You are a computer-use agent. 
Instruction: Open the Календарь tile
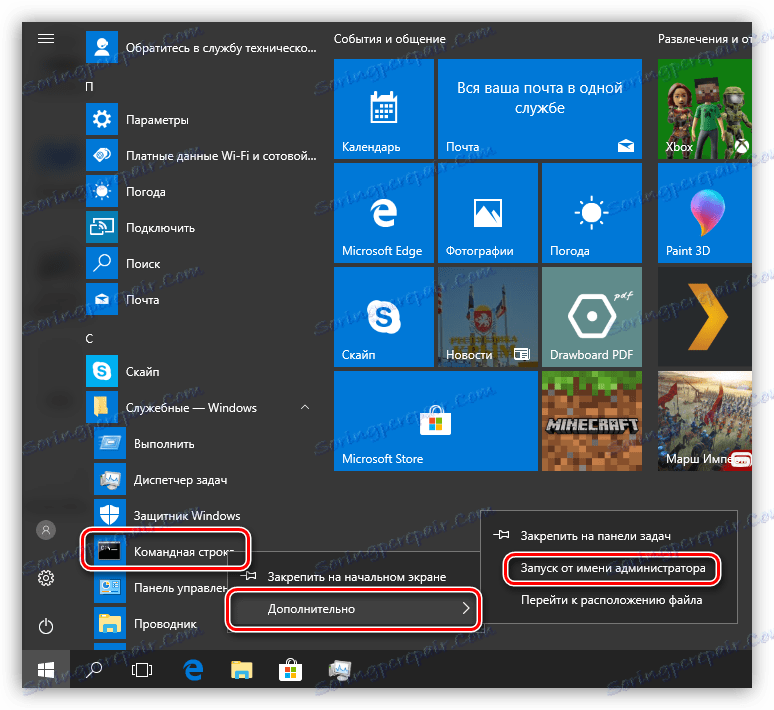coord(384,109)
